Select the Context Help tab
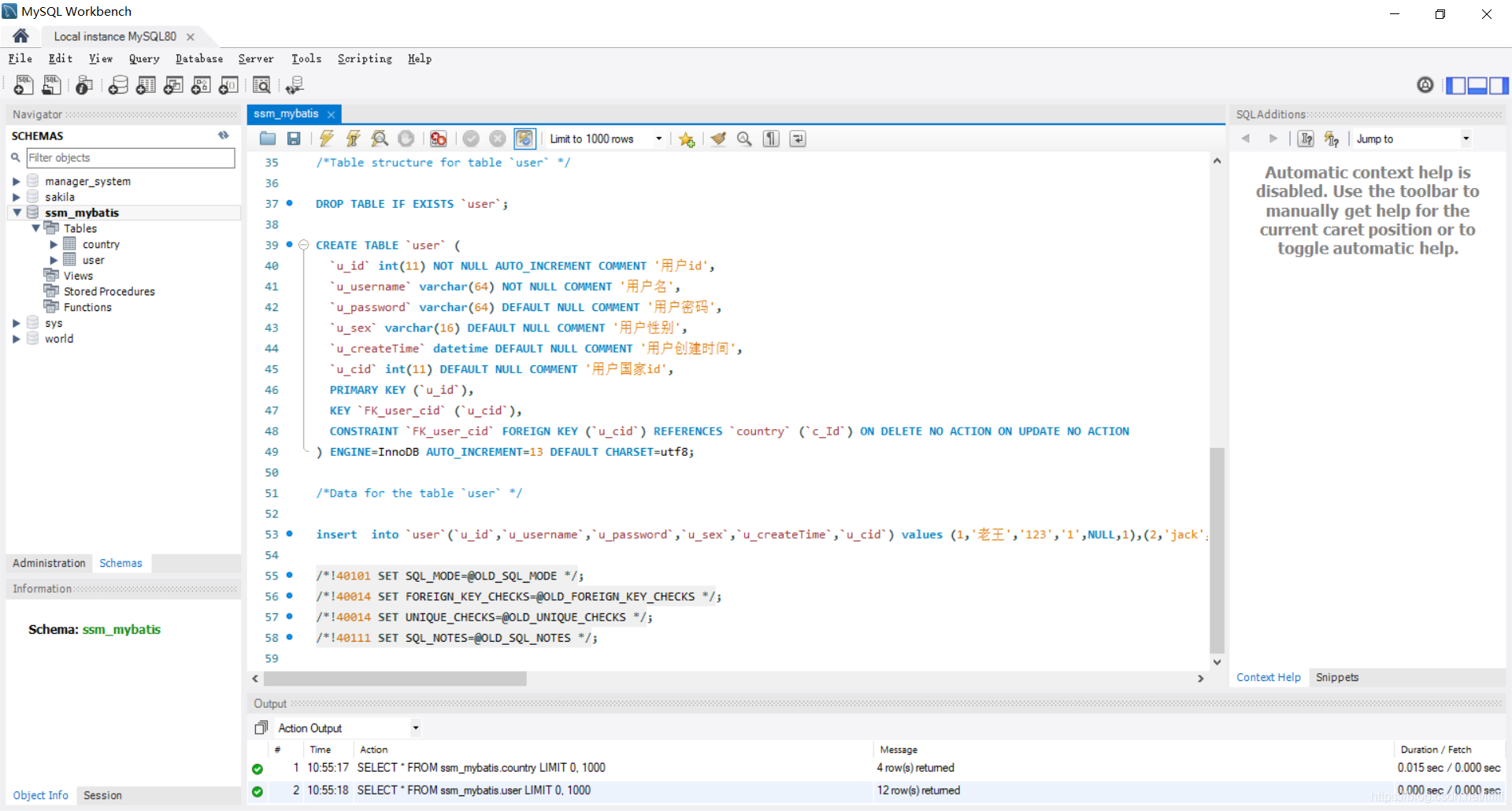The width and height of the screenshot is (1512, 811). [1268, 677]
